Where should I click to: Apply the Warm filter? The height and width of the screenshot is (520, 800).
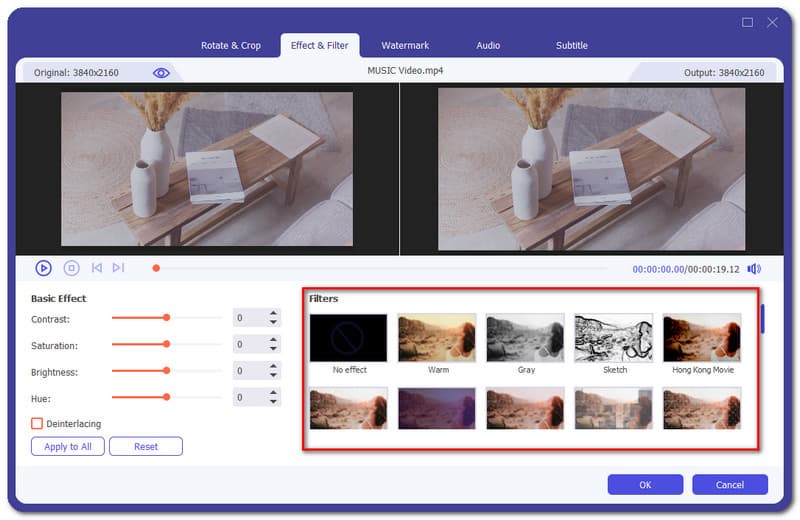437,338
